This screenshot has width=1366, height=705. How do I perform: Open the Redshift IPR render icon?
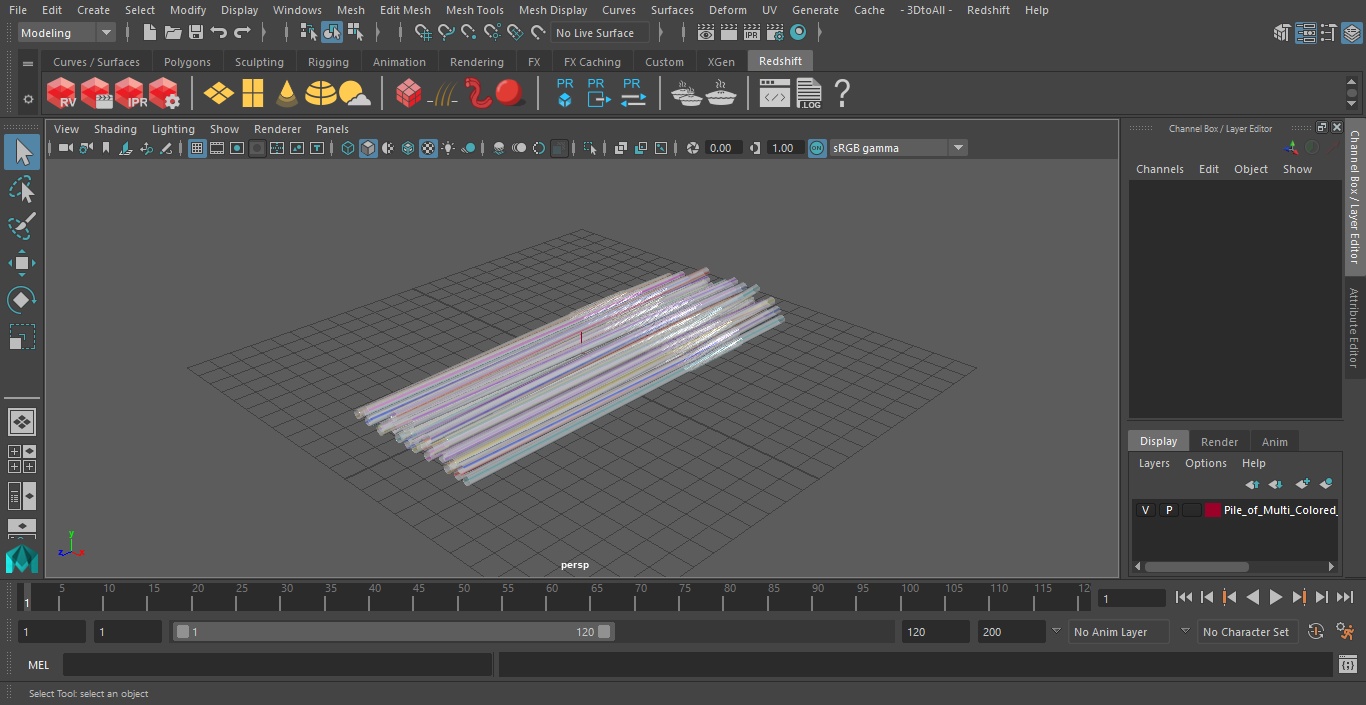(x=130, y=94)
